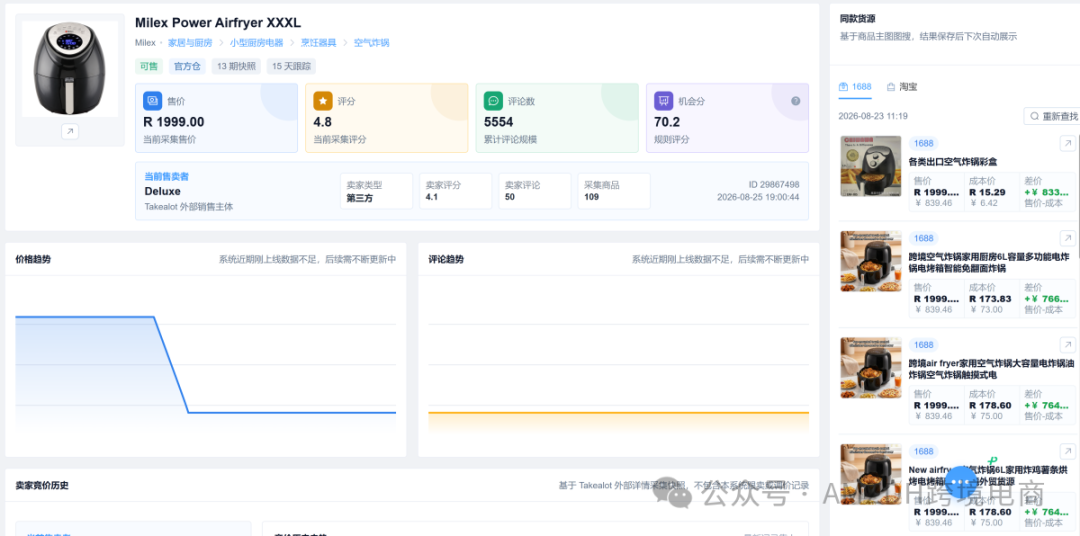
Task: Open the 各类出口空气炸锅彩盒 listing link icon
Action: click(x=1067, y=143)
